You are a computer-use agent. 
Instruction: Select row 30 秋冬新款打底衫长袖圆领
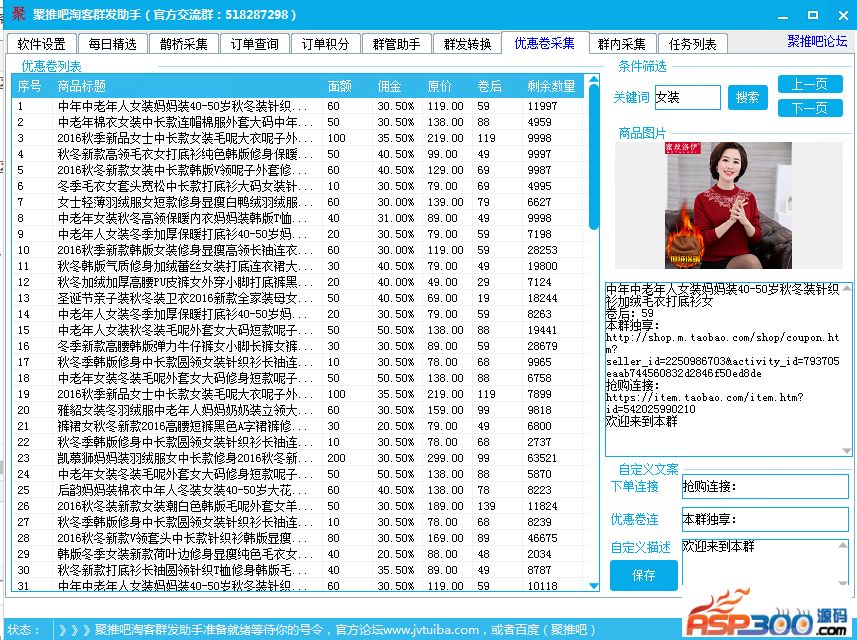pyautogui.click(x=298, y=570)
